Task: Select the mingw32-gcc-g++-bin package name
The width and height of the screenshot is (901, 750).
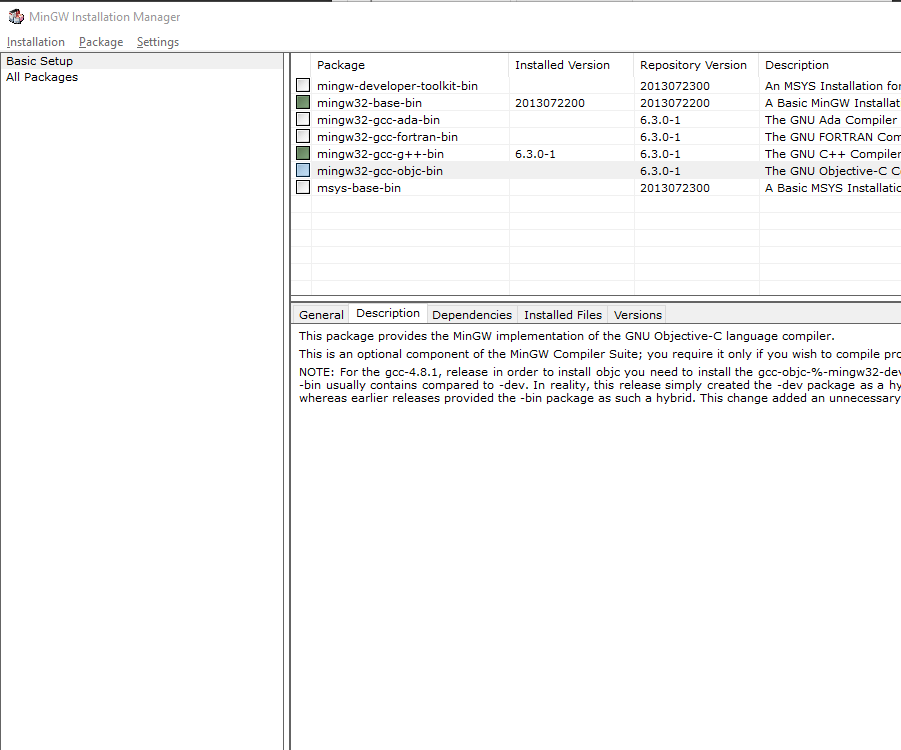Action: [x=380, y=154]
